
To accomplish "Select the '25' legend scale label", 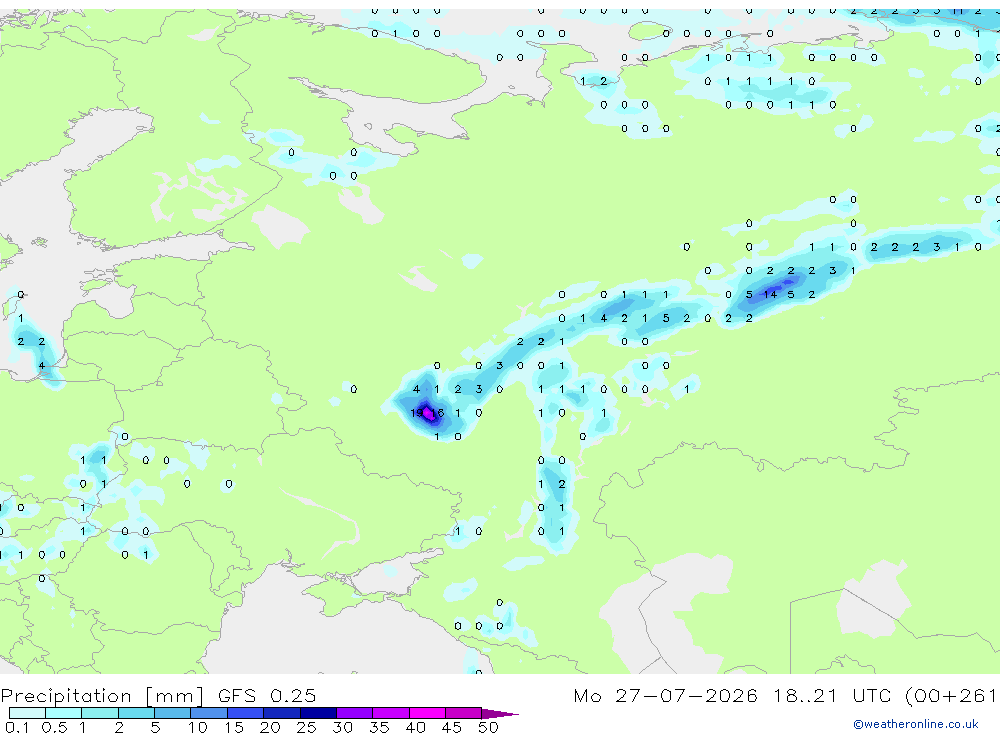I will [306, 727].
